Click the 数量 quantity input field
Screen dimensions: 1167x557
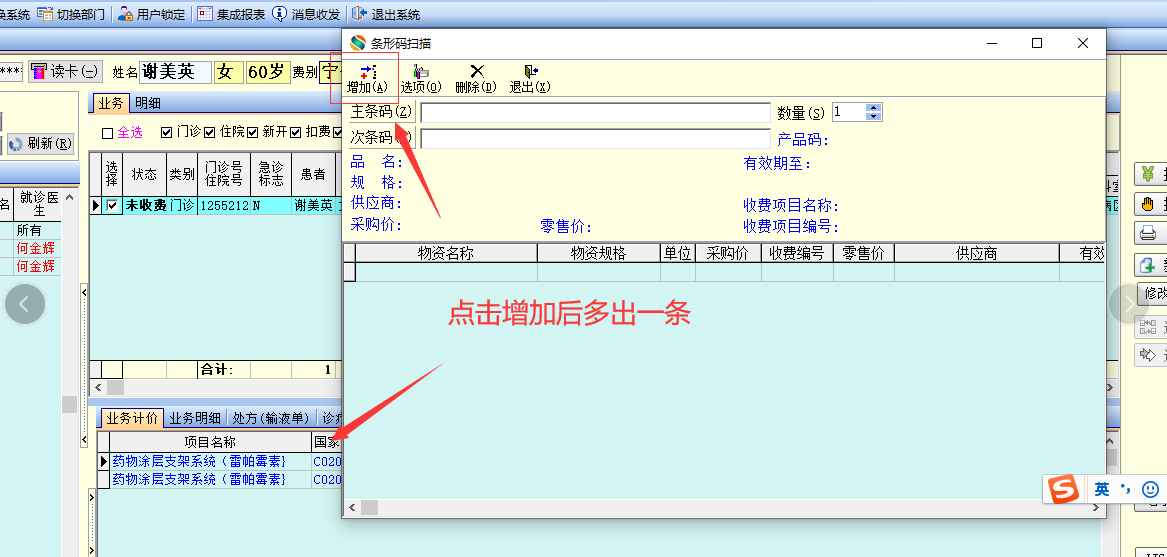[849, 112]
